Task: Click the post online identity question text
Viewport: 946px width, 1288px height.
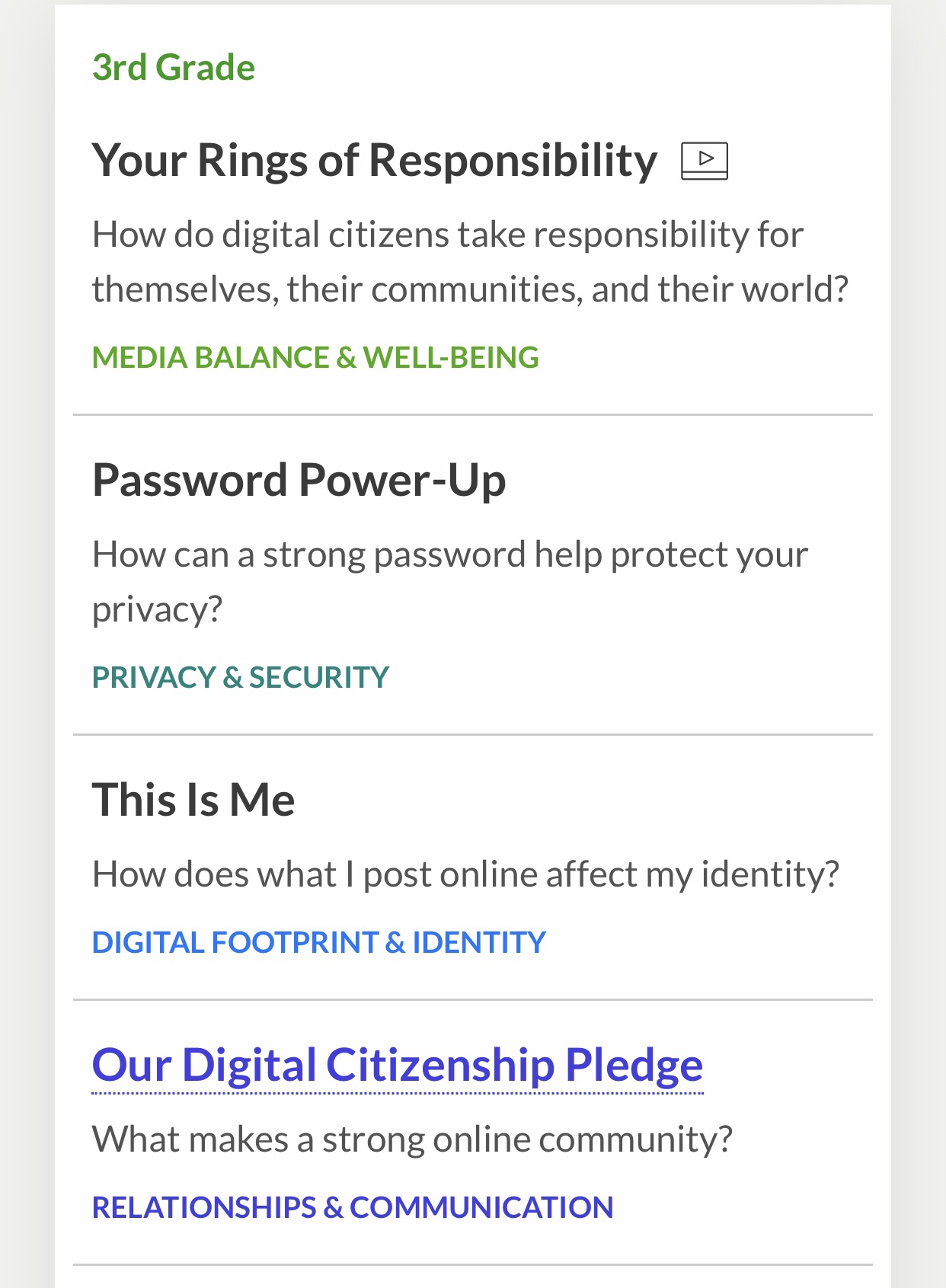Action: 465,874
